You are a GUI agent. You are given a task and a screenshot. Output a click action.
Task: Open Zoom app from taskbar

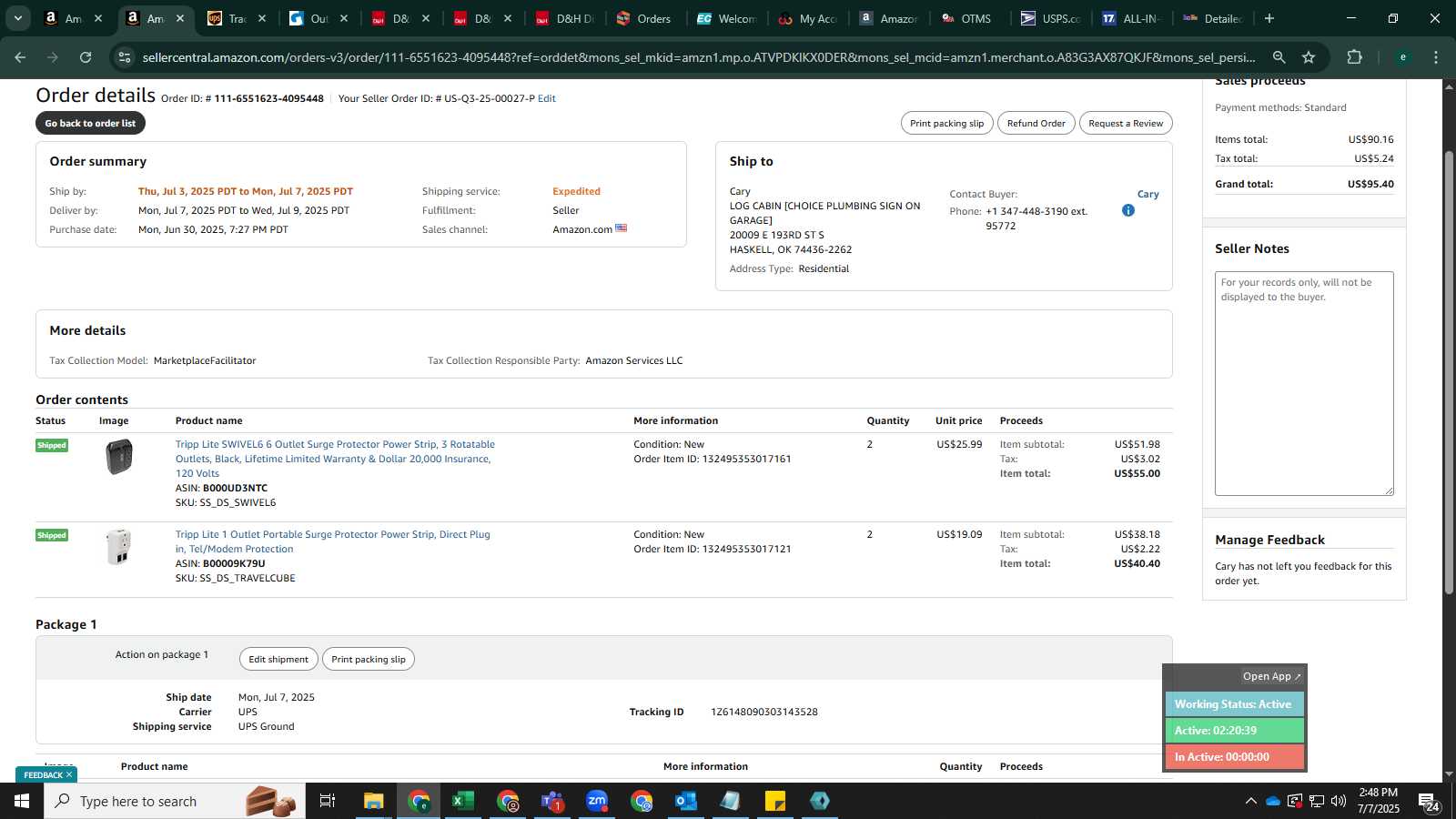tap(596, 801)
